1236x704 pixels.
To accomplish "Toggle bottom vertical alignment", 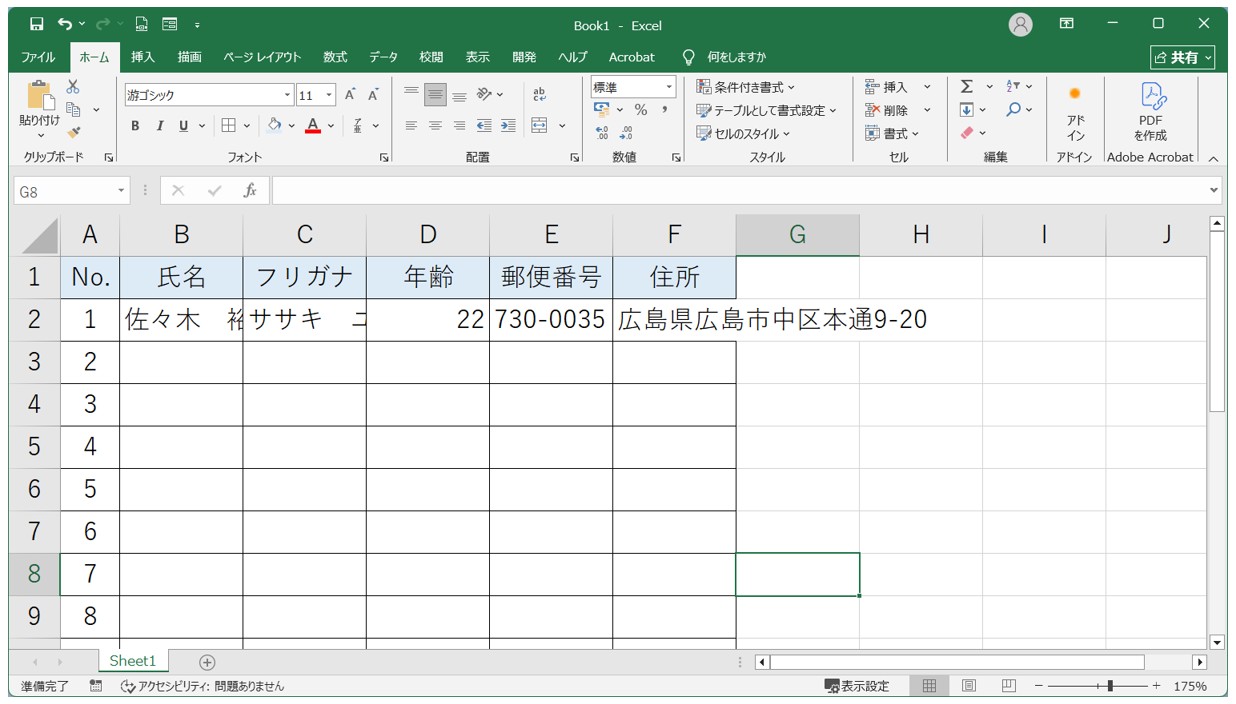I will tap(459, 95).
